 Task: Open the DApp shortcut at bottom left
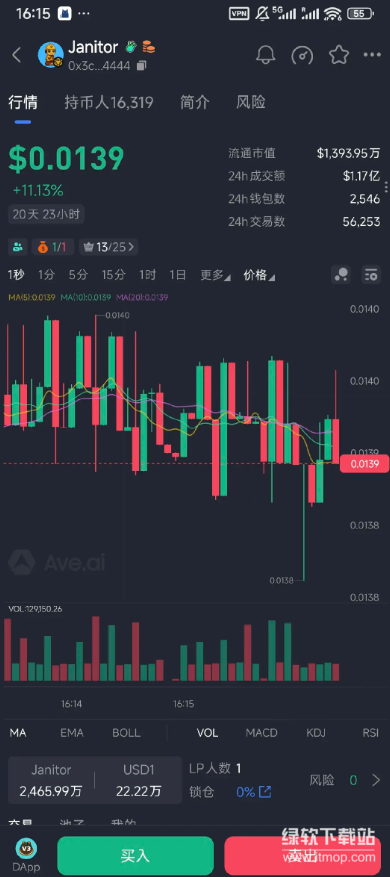tap(26, 856)
